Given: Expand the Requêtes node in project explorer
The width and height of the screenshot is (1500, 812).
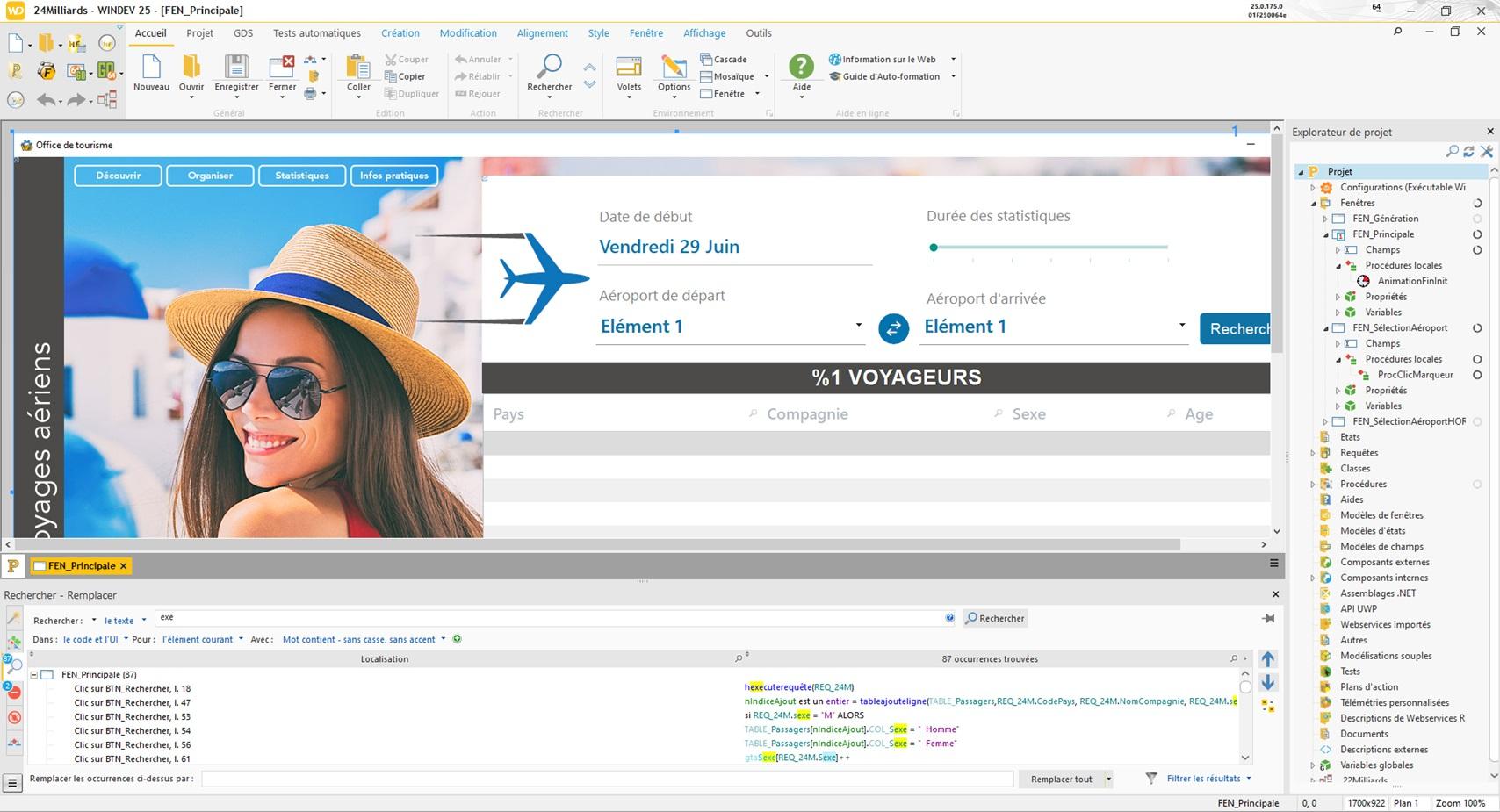Looking at the screenshot, I should [1313, 453].
